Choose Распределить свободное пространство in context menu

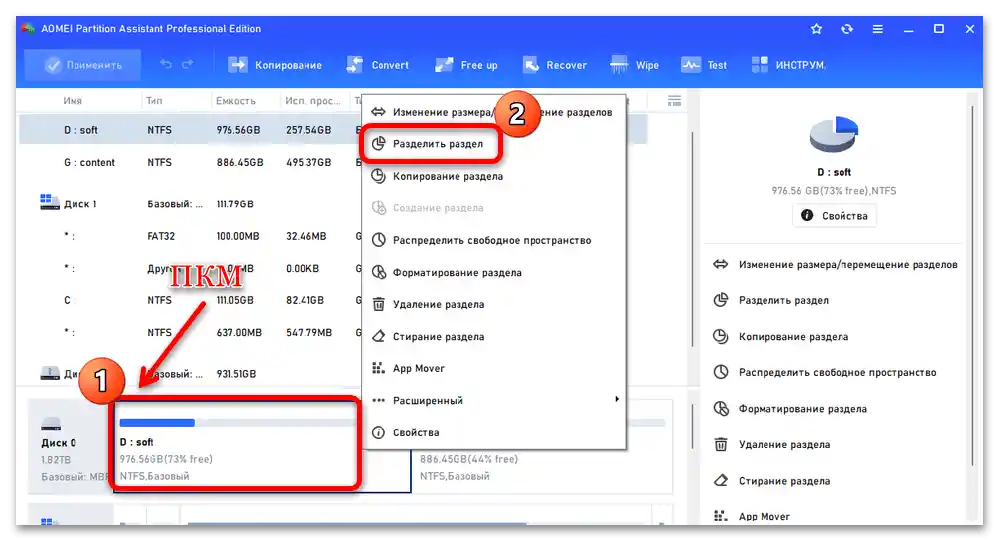[x=492, y=240]
